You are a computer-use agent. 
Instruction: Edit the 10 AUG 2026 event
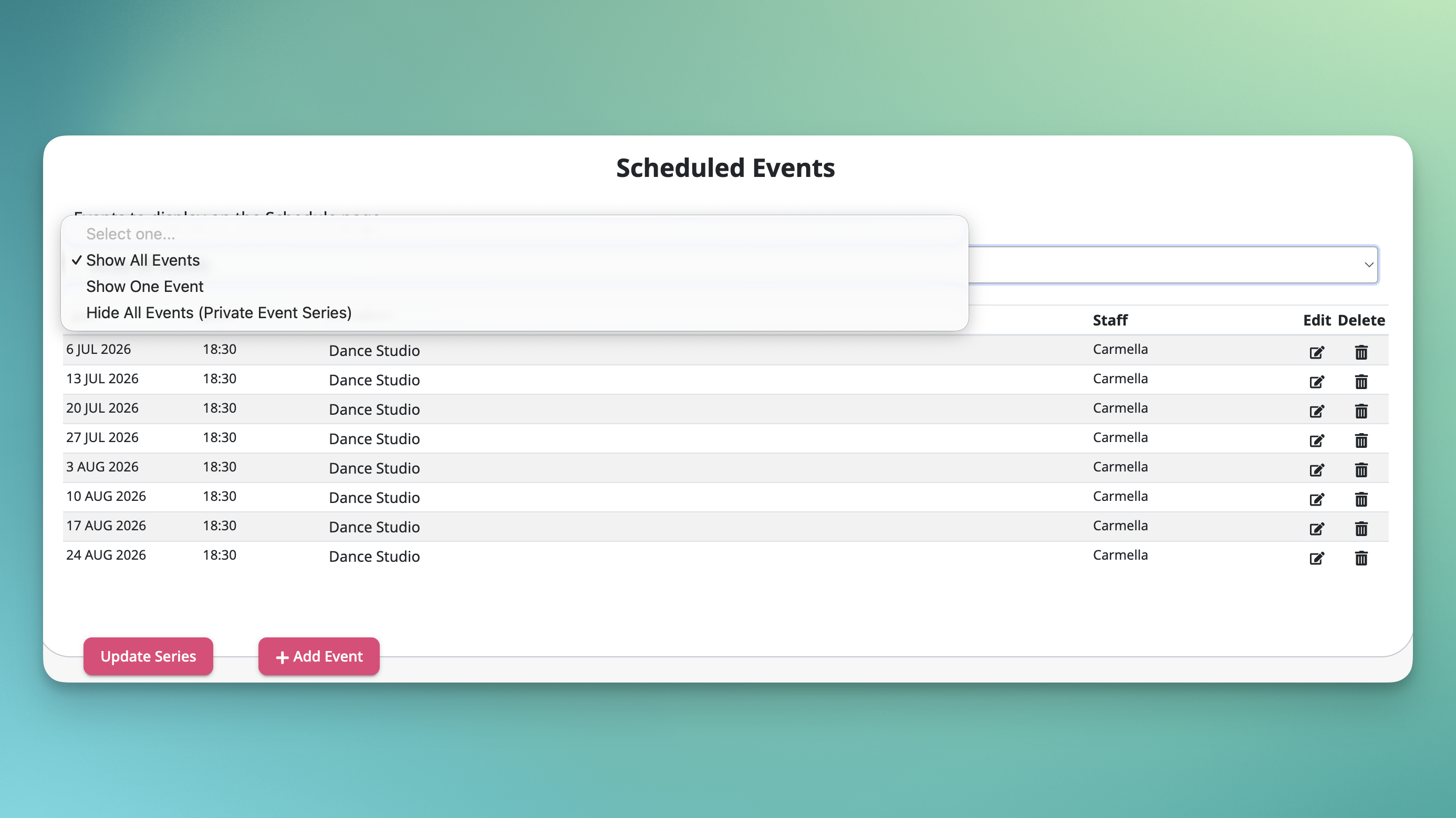click(x=1316, y=499)
